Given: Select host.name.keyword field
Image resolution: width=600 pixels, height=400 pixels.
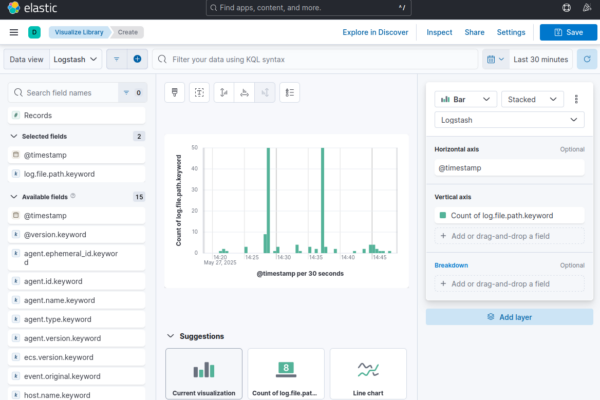Looking at the screenshot, I should (x=77, y=394).
